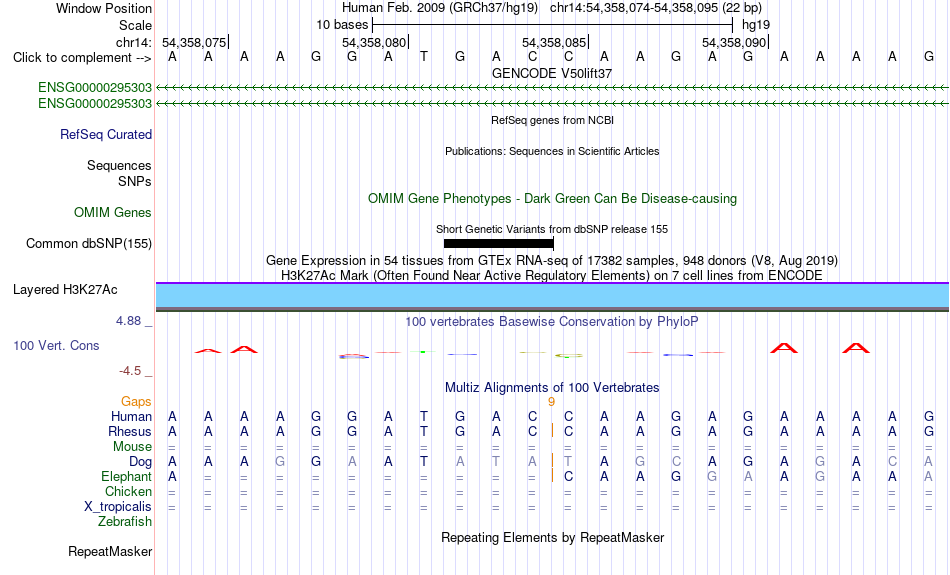
Task: Click the hg19 label beside scale bar
Action: pos(756,25)
